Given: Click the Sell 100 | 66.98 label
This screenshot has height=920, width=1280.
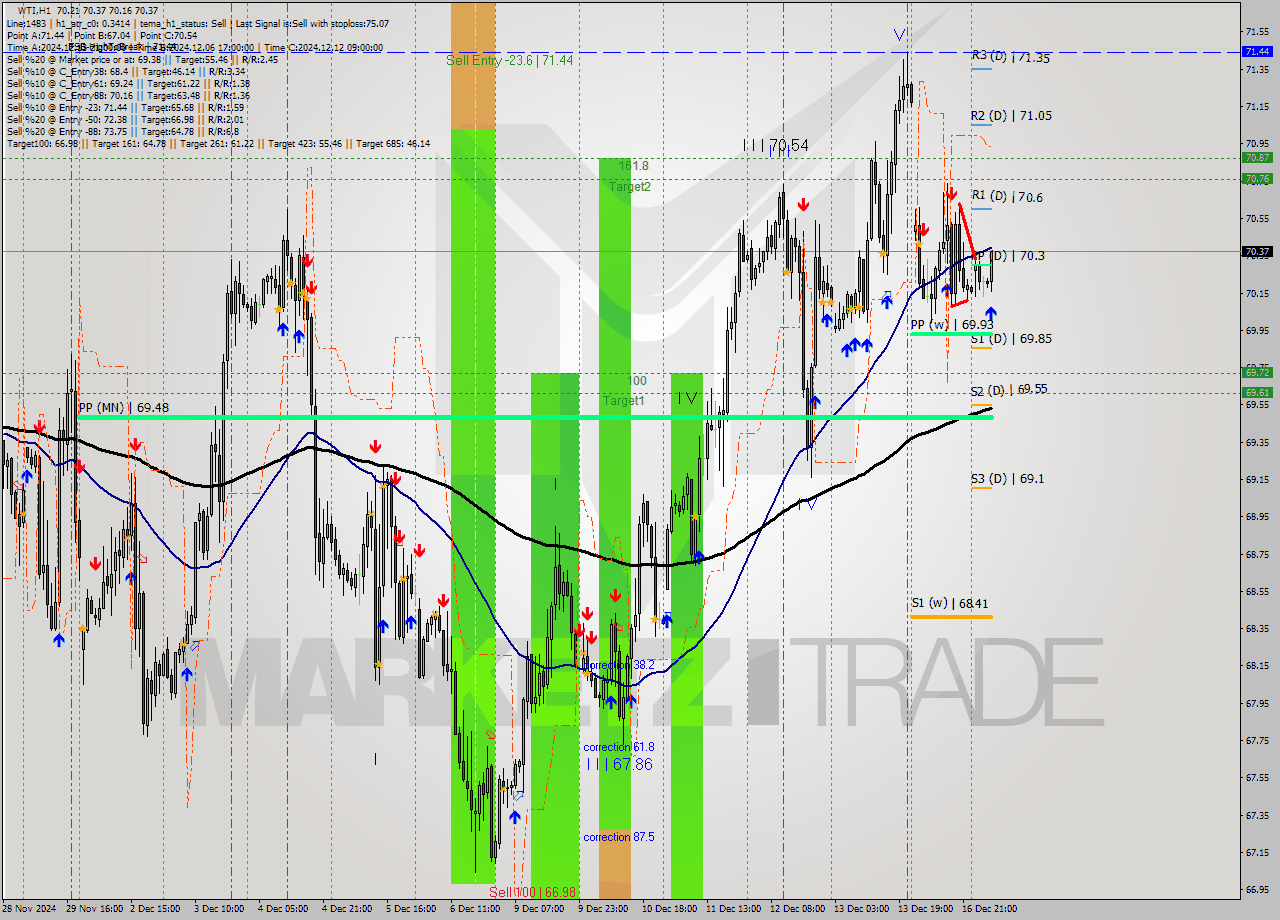Looking at the screenshot, I should tap(532, 892).
